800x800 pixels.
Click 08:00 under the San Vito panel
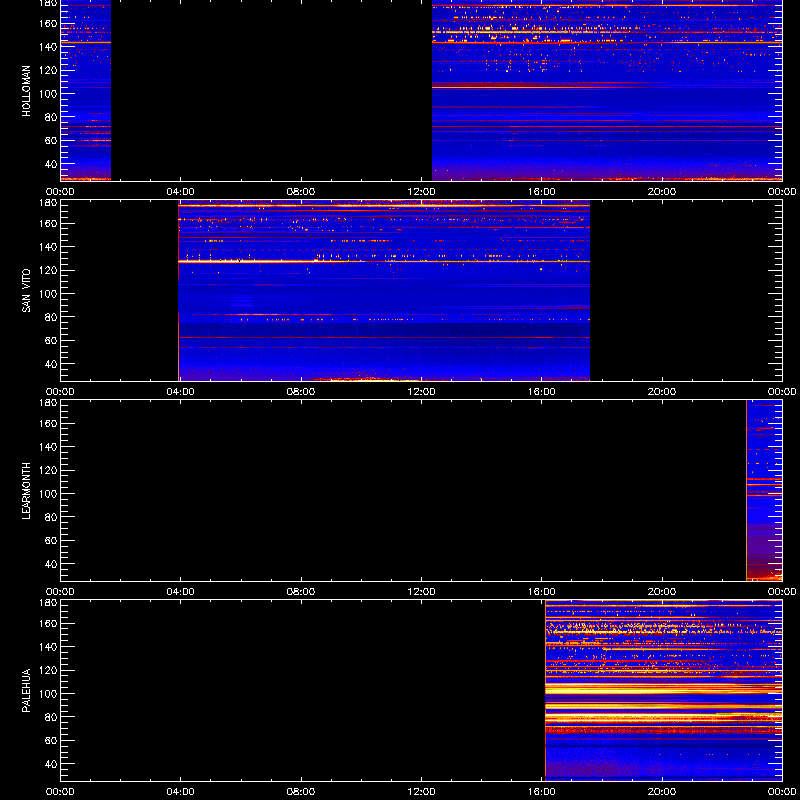tap(301, 392)
